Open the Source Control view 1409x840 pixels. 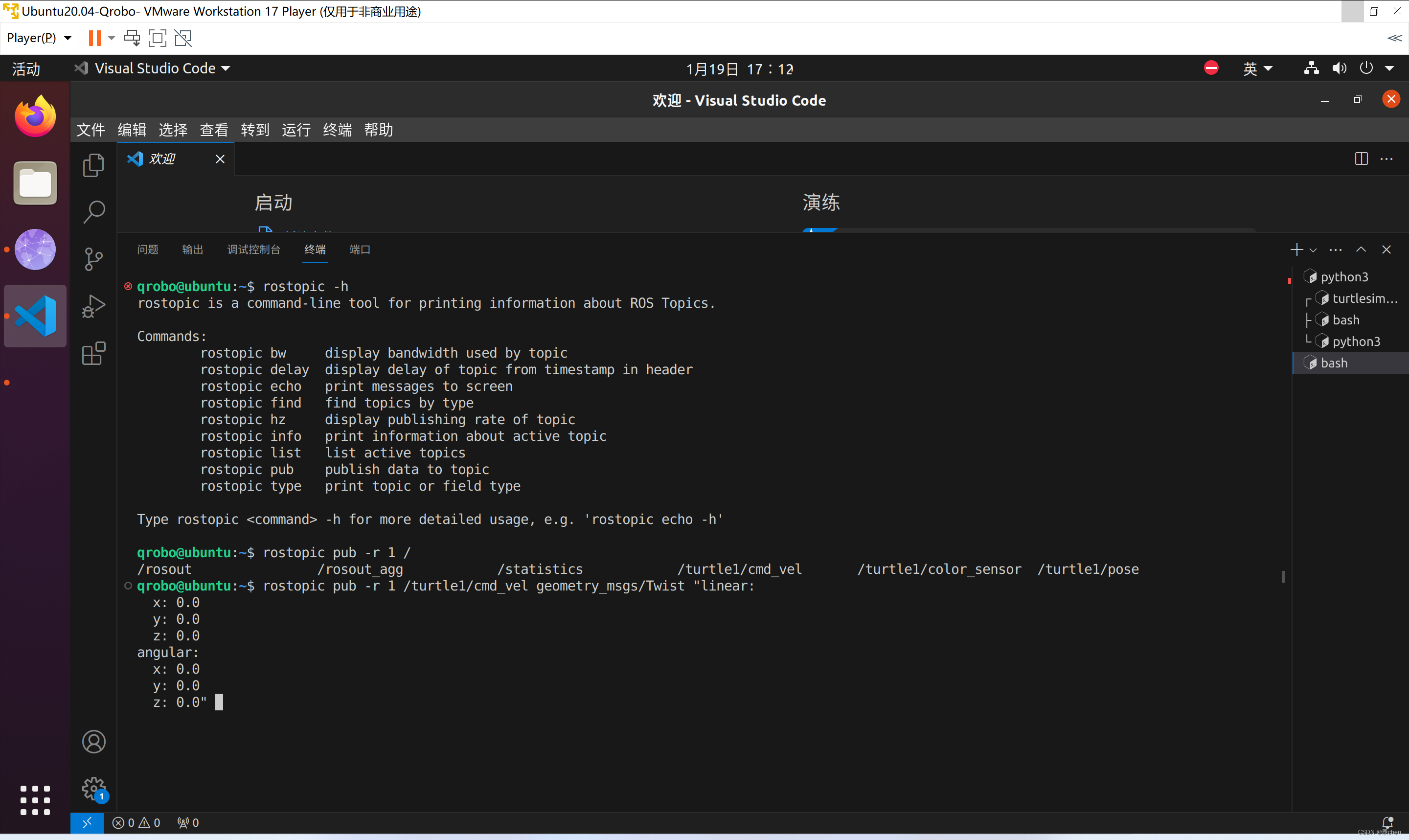coord(93,259)
